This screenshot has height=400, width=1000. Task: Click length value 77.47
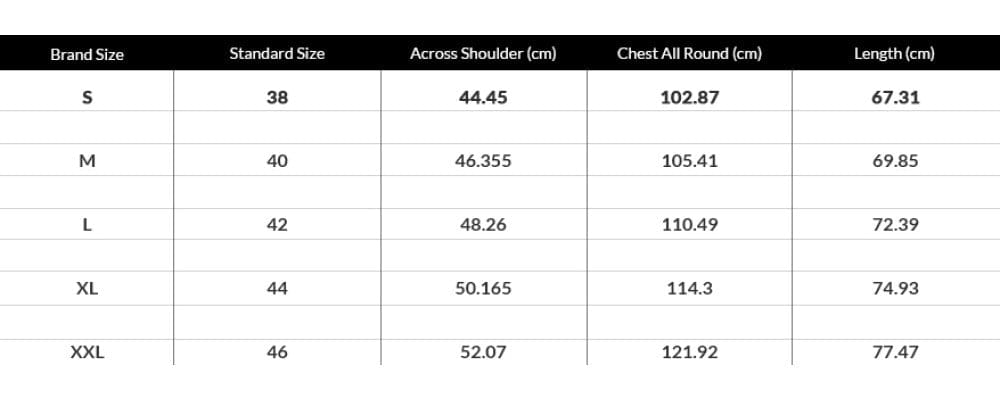pos(895,352)
